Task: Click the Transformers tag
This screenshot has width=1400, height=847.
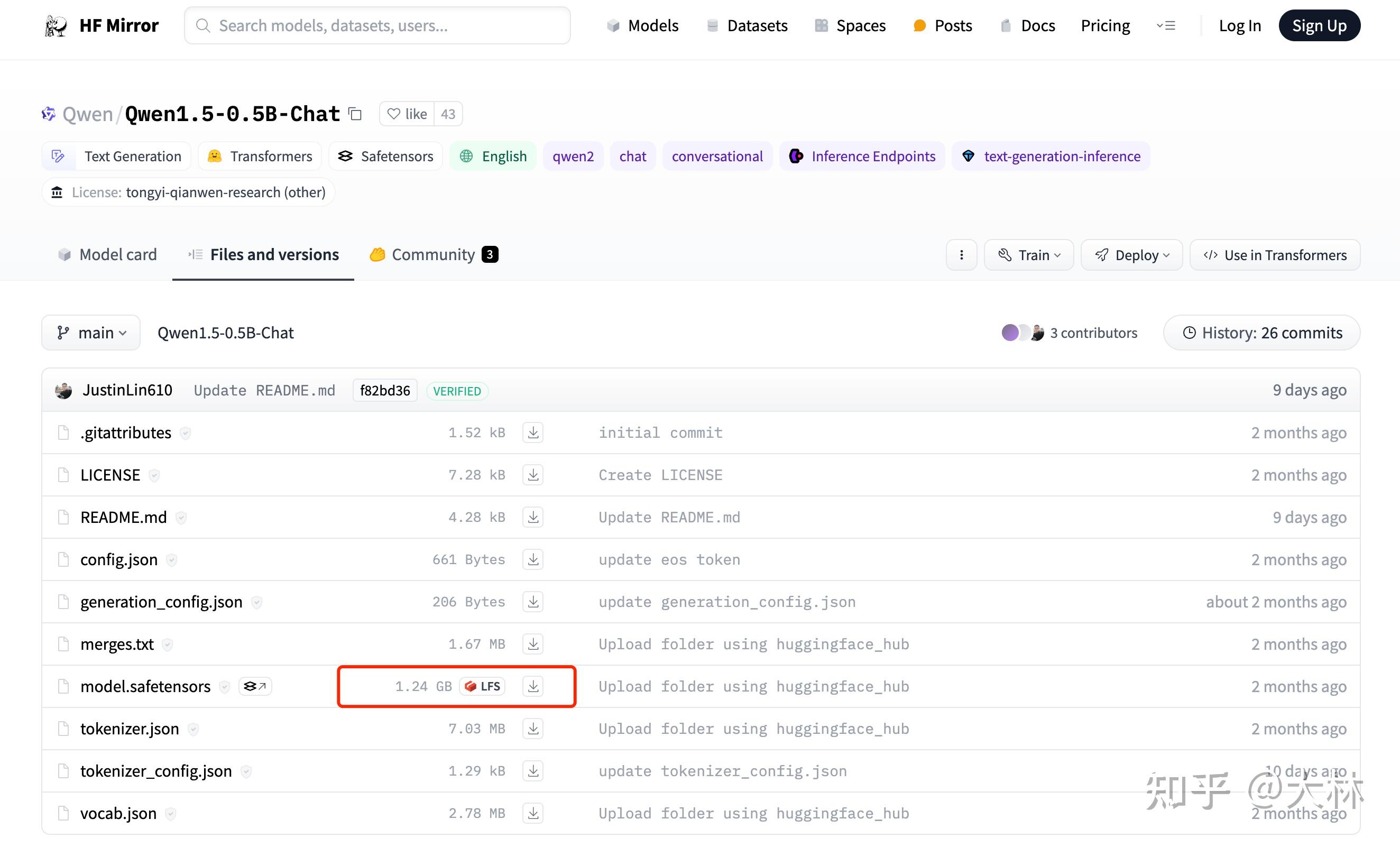Action: pyautogui.click(x=260, y=156)
